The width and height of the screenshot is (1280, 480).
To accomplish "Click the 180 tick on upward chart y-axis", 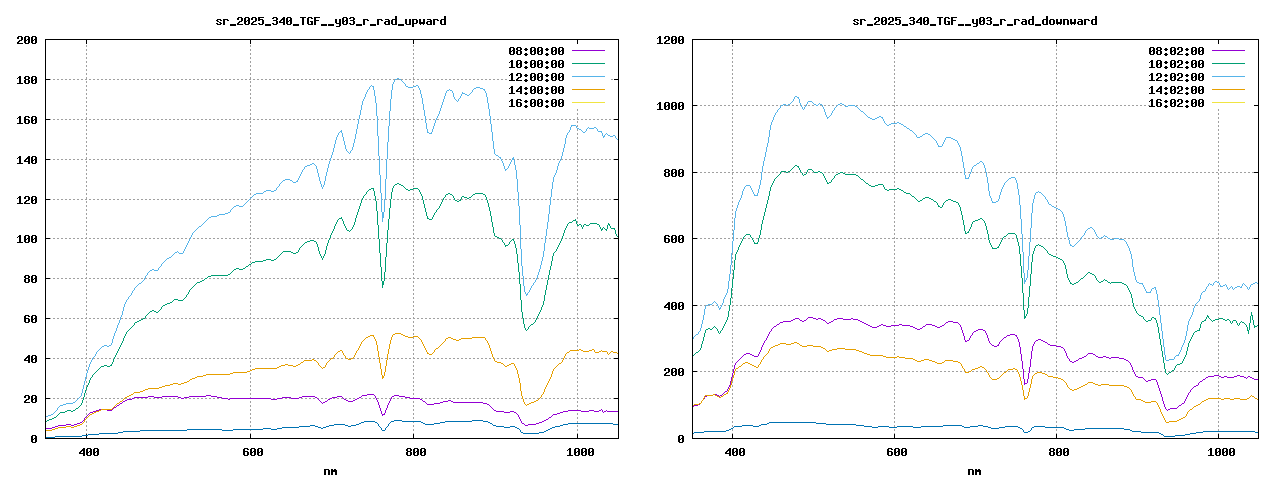I will (x=27, y=80).
